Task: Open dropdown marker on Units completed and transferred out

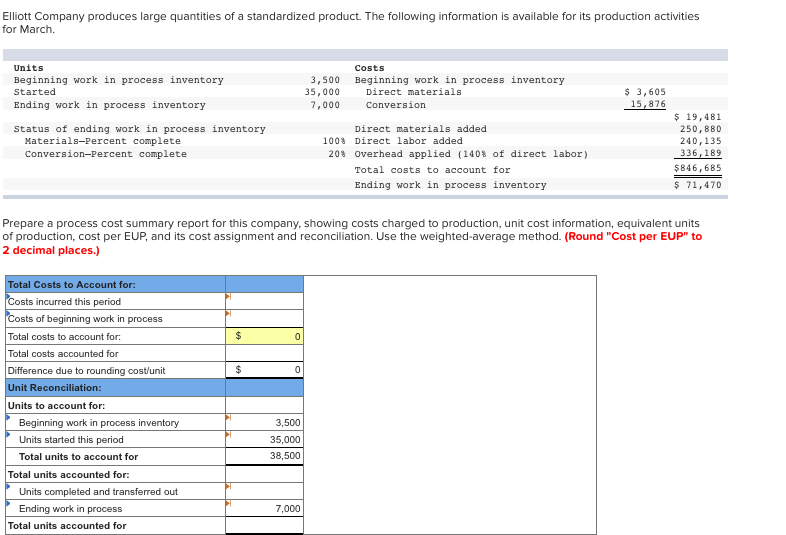Action: tap(228, 486)
